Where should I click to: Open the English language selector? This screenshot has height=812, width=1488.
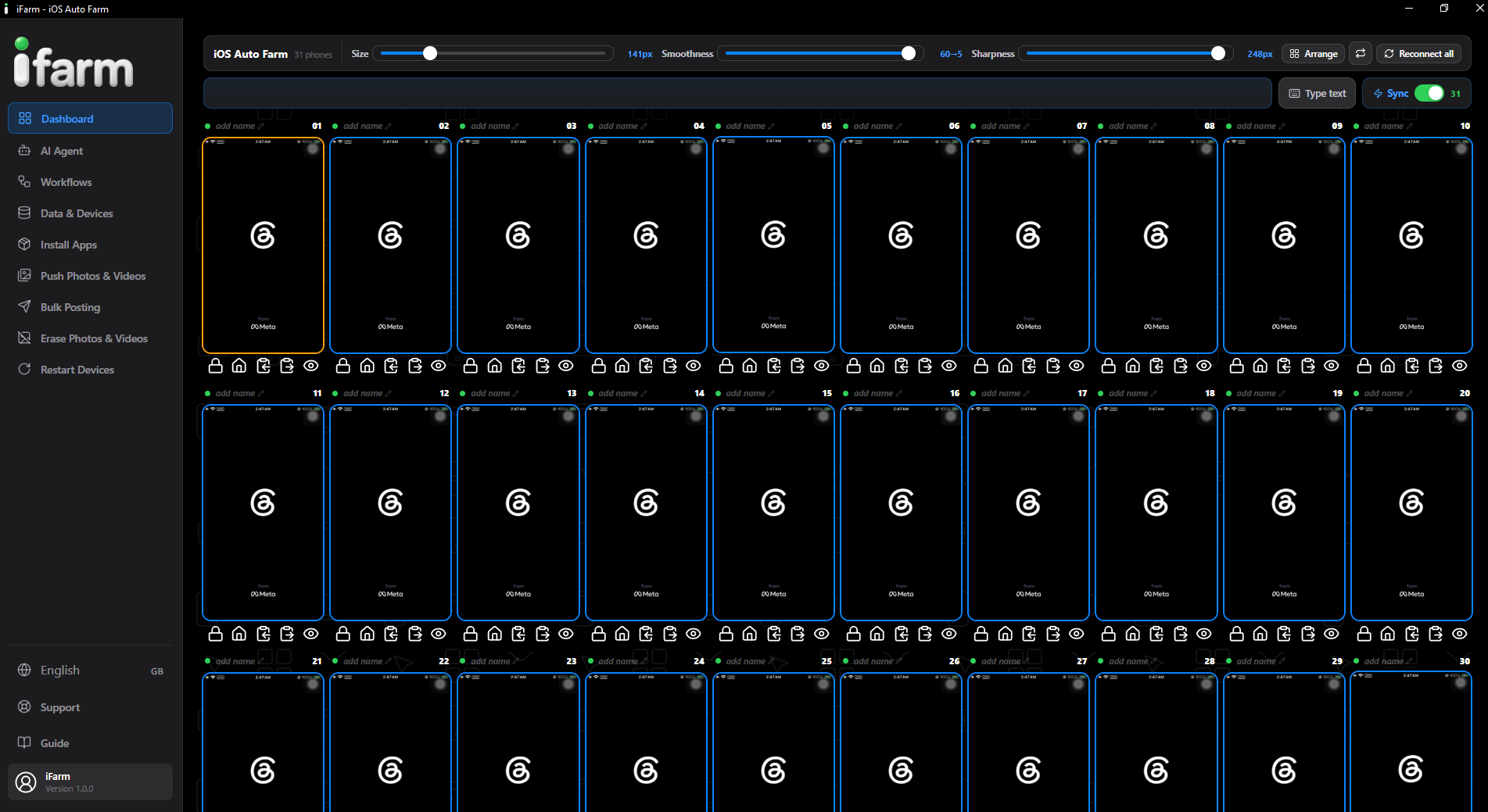[90, 671]
